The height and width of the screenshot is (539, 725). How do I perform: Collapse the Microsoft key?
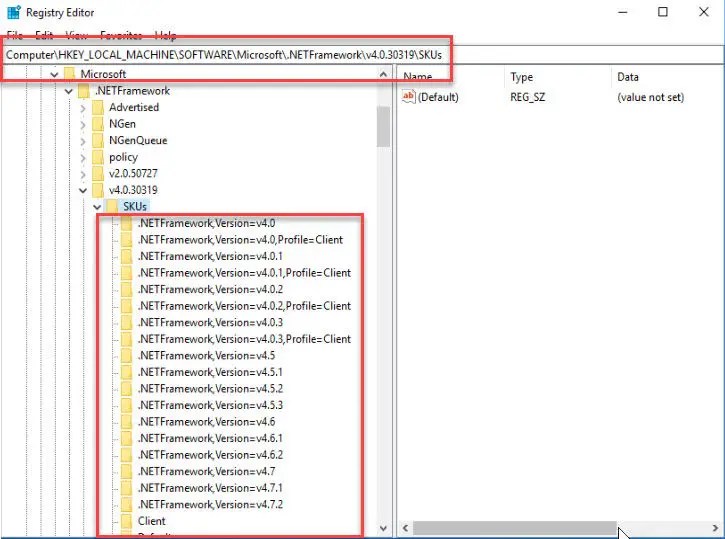point(54,74)
